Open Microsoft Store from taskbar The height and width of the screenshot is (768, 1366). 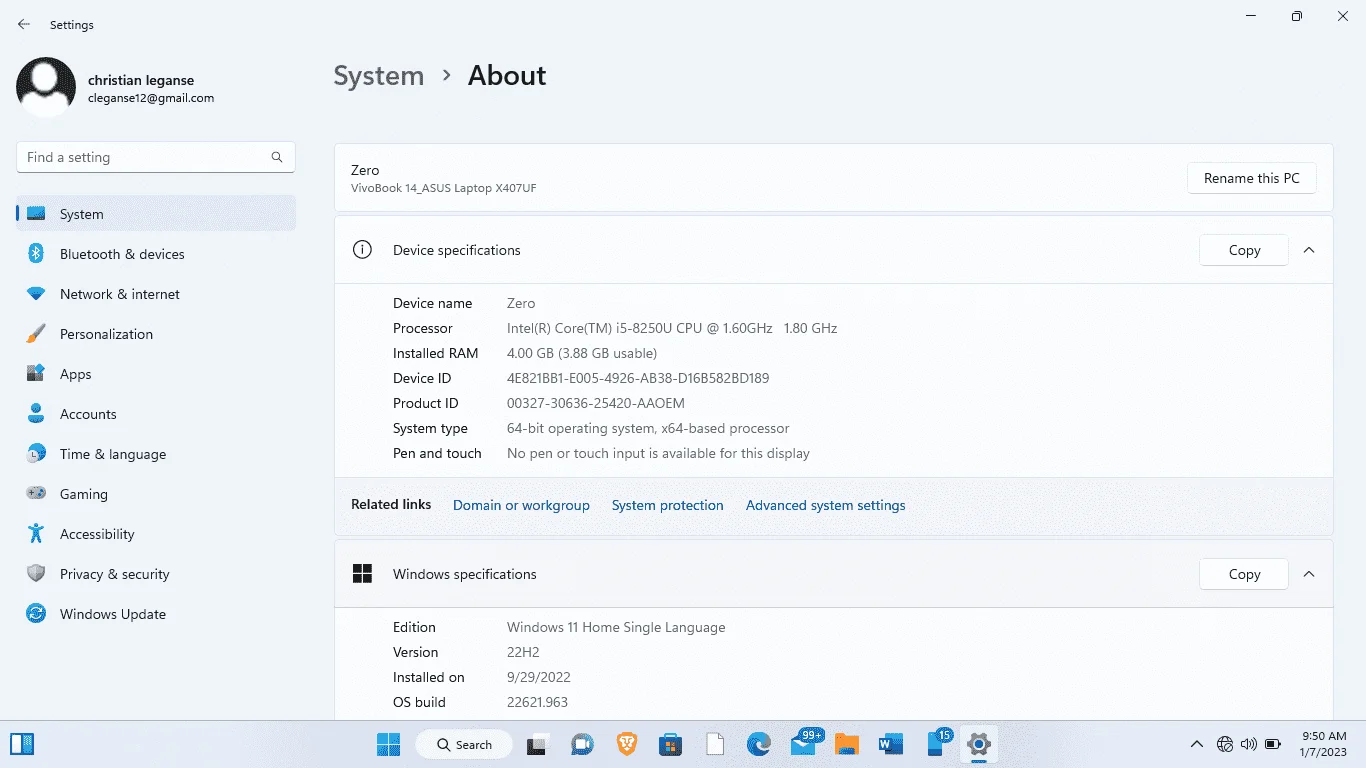pyautogui.click(x=670, y=744)
